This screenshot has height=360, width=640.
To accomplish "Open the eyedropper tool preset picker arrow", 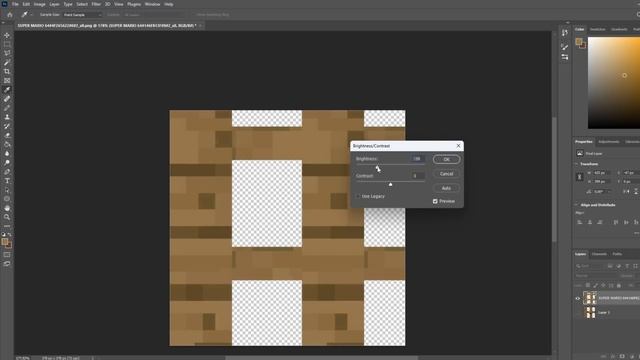I will pyautogui.click(x=31, y=15).
